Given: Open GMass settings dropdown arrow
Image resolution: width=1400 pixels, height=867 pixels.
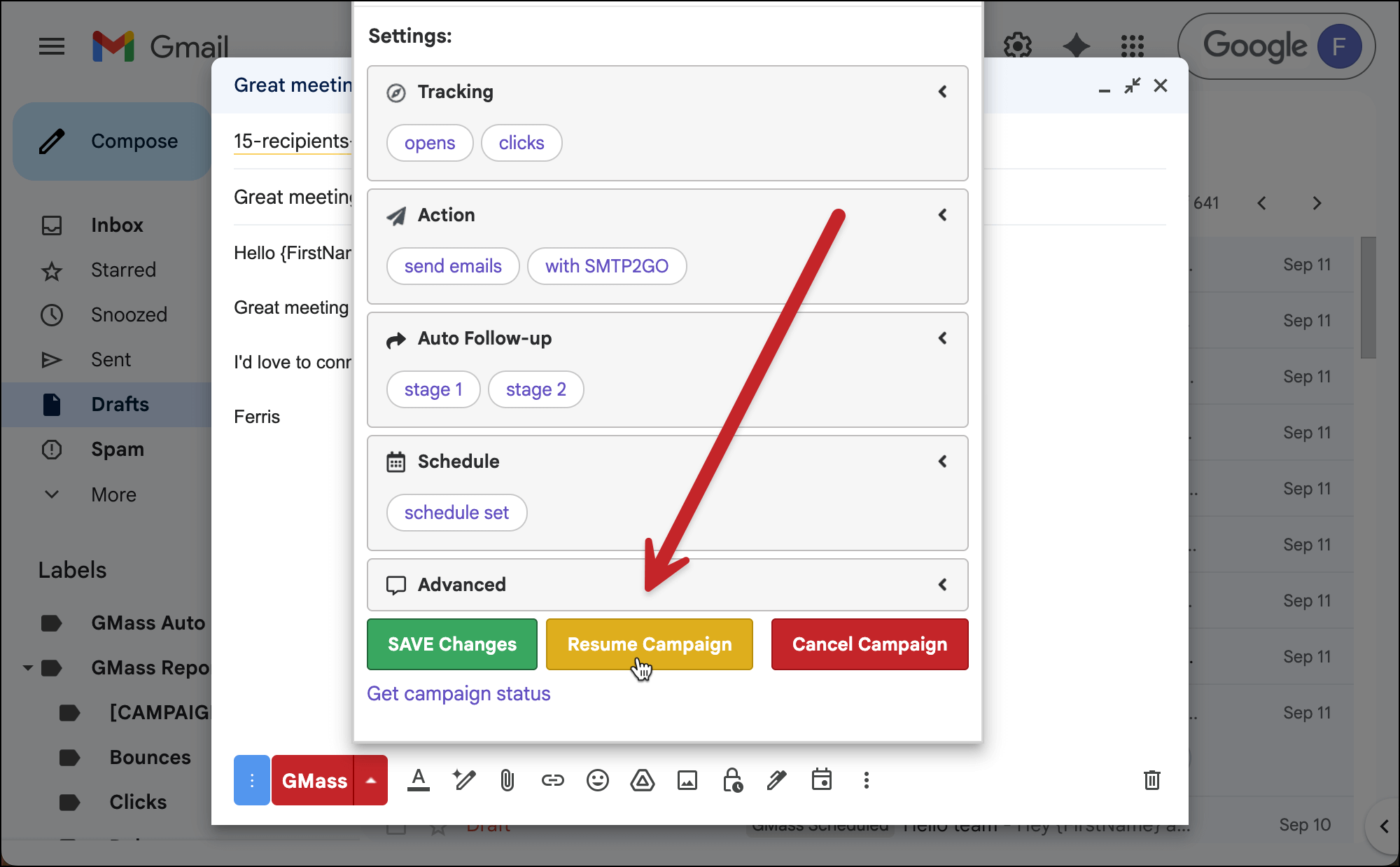Looking at the screenshot, I should 371,780.
